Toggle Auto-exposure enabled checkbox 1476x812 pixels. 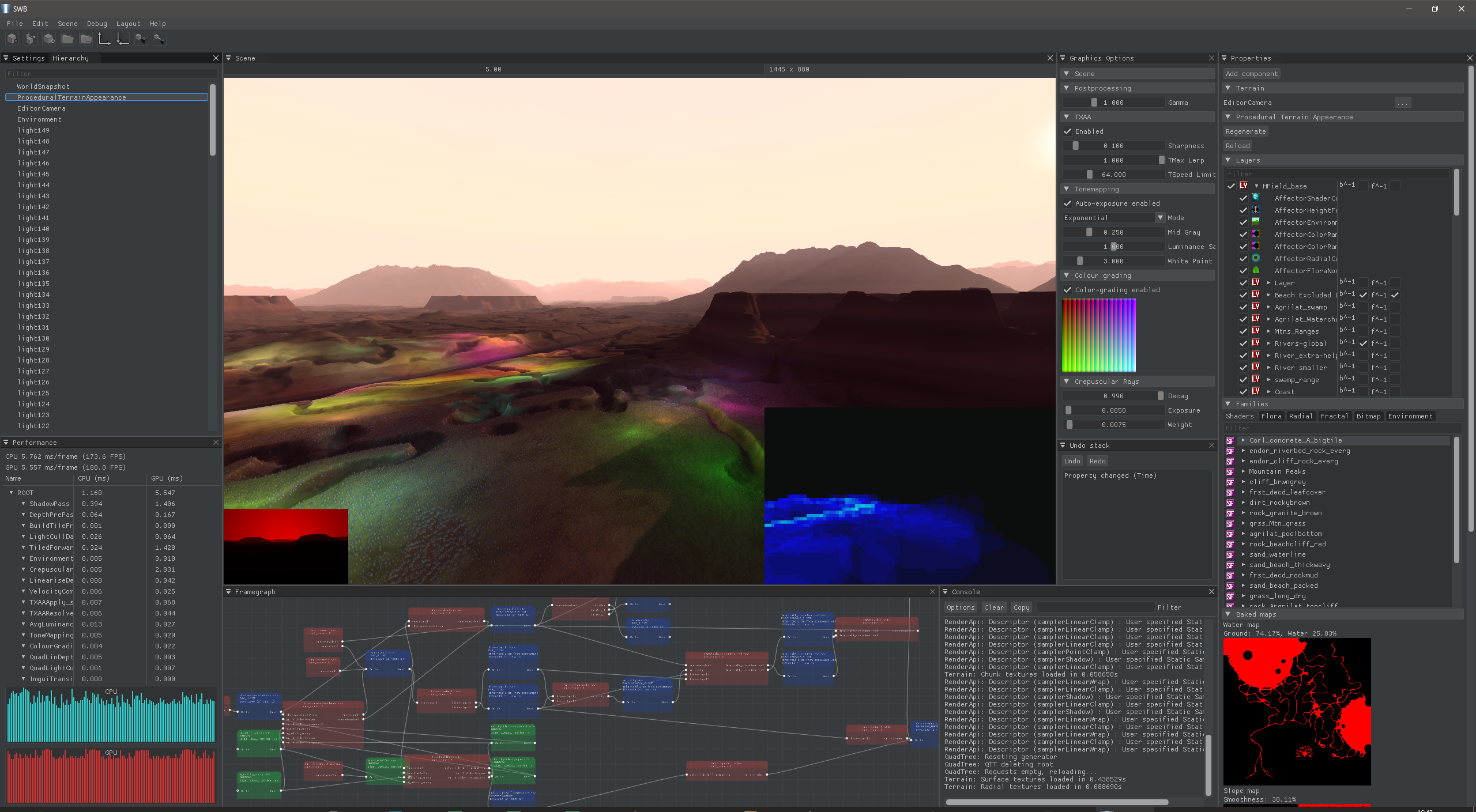(1069, 203)
